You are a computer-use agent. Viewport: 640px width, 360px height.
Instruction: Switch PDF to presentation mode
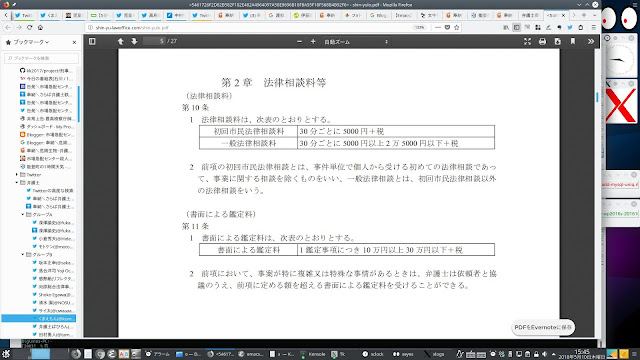[x=527, y=41]
